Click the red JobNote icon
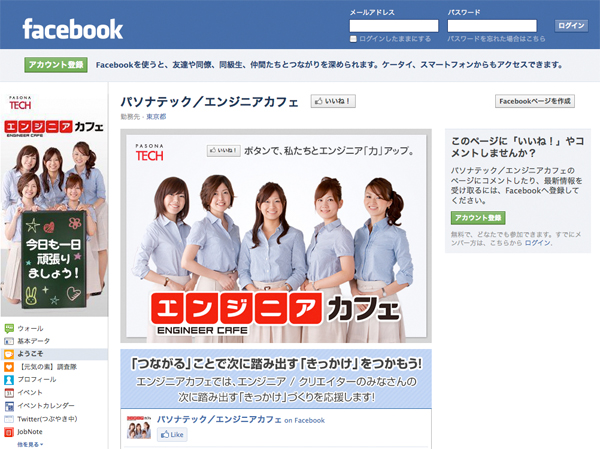The height and width of the screenshot is (450, 600). (9, 432)
